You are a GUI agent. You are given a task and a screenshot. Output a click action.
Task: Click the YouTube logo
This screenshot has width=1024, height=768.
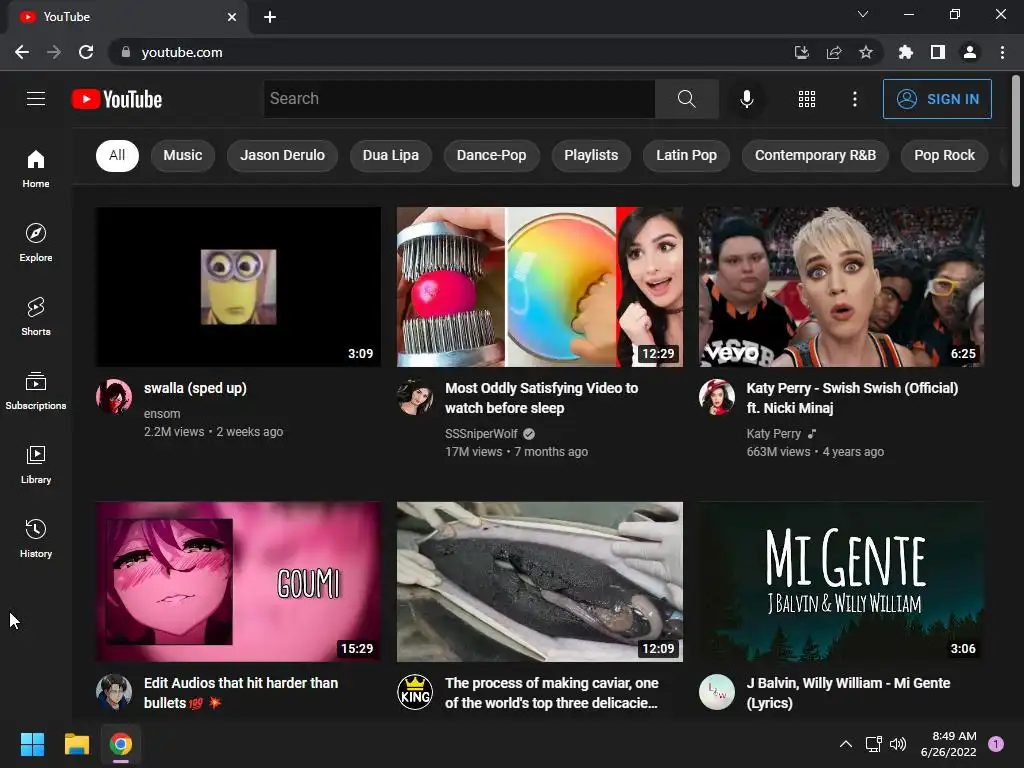[x=117, y=99]
